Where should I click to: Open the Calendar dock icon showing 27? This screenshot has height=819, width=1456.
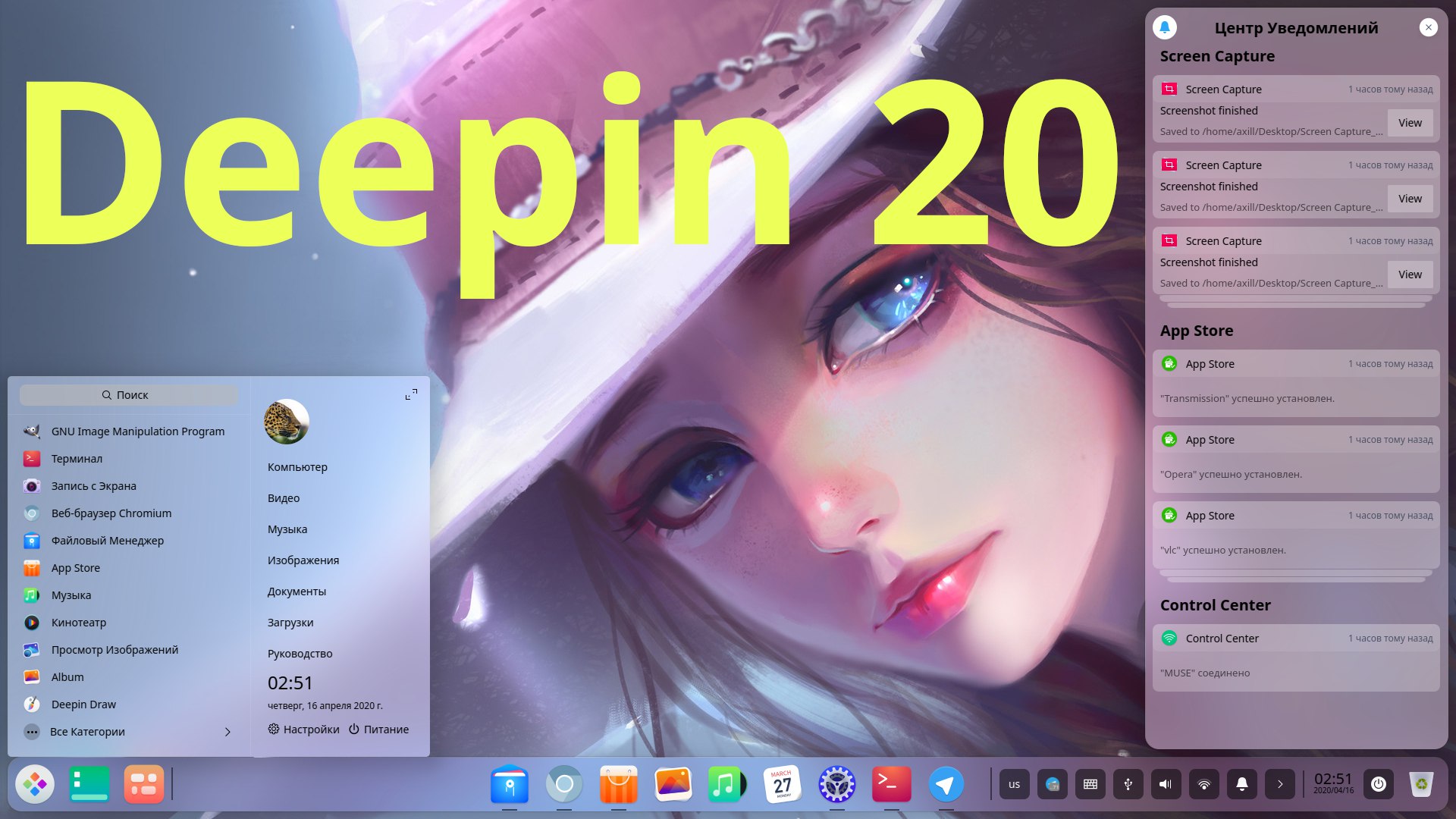[783, 784]
